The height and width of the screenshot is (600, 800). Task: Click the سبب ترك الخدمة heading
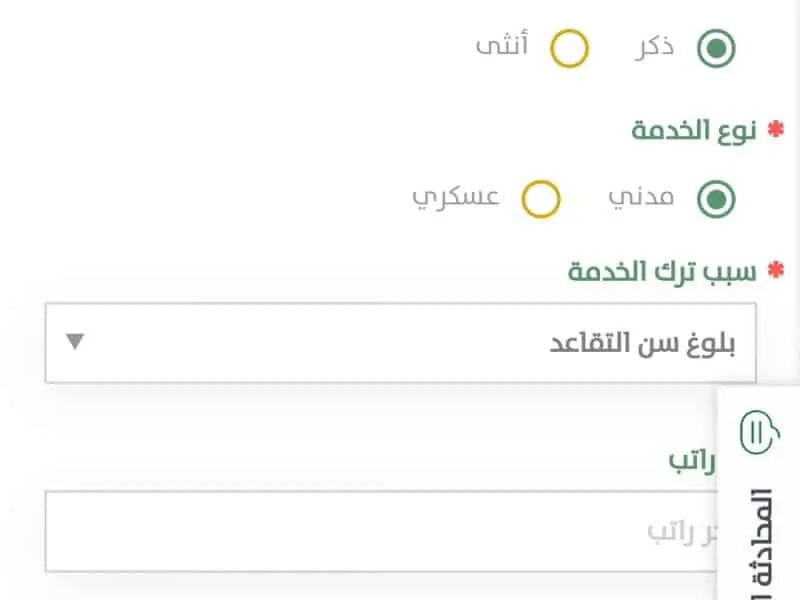click(662, 271)
